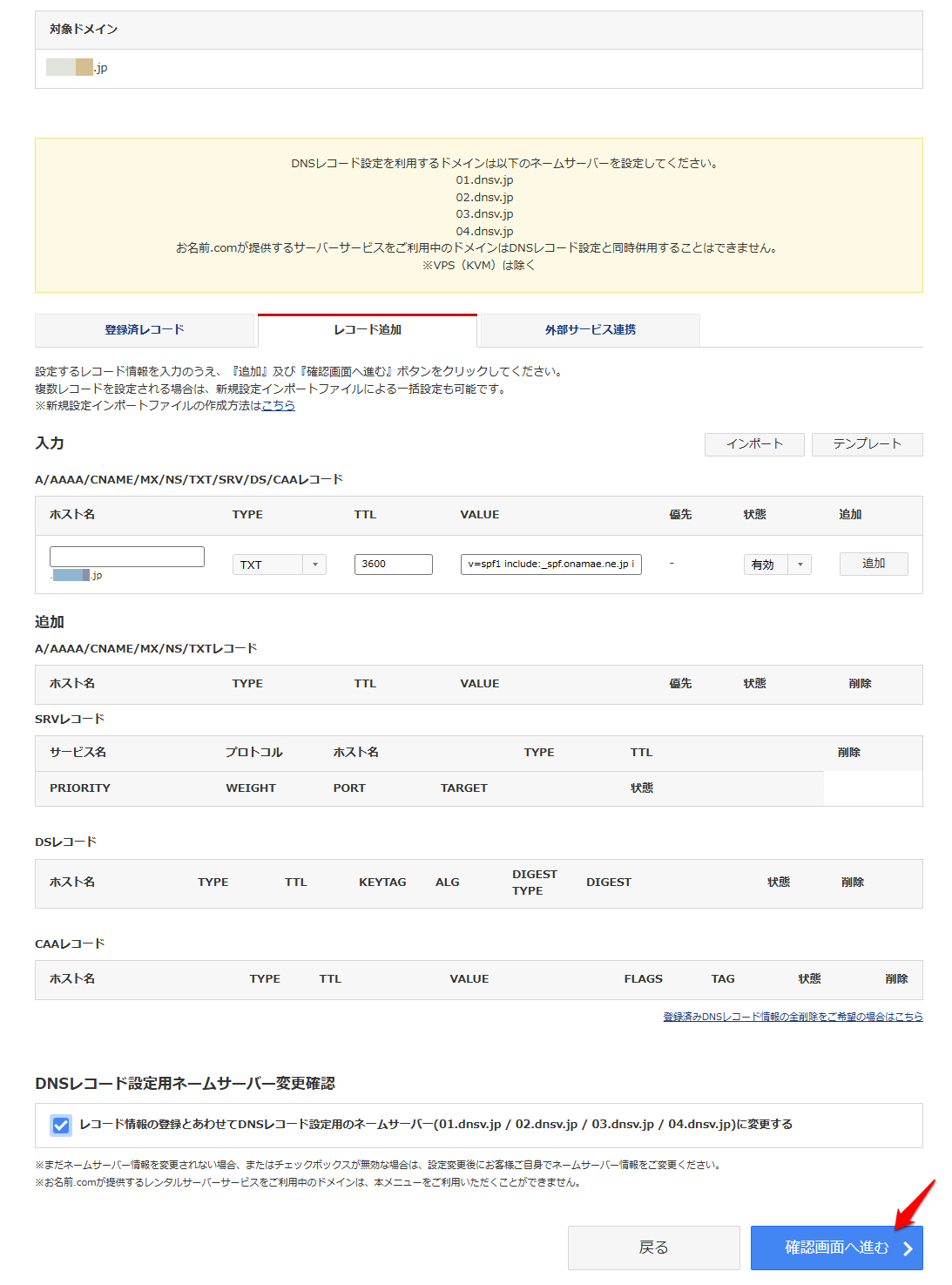Open the こちら link for import file instructions
952x1285 pixels.
(x=279, y=406)
